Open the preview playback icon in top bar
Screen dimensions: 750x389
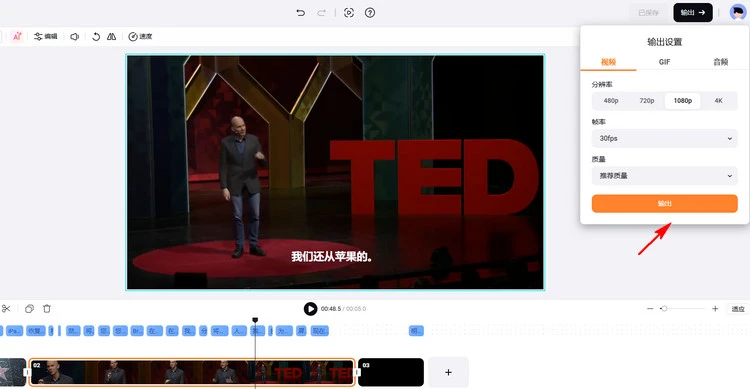click(x=349, y=13)
